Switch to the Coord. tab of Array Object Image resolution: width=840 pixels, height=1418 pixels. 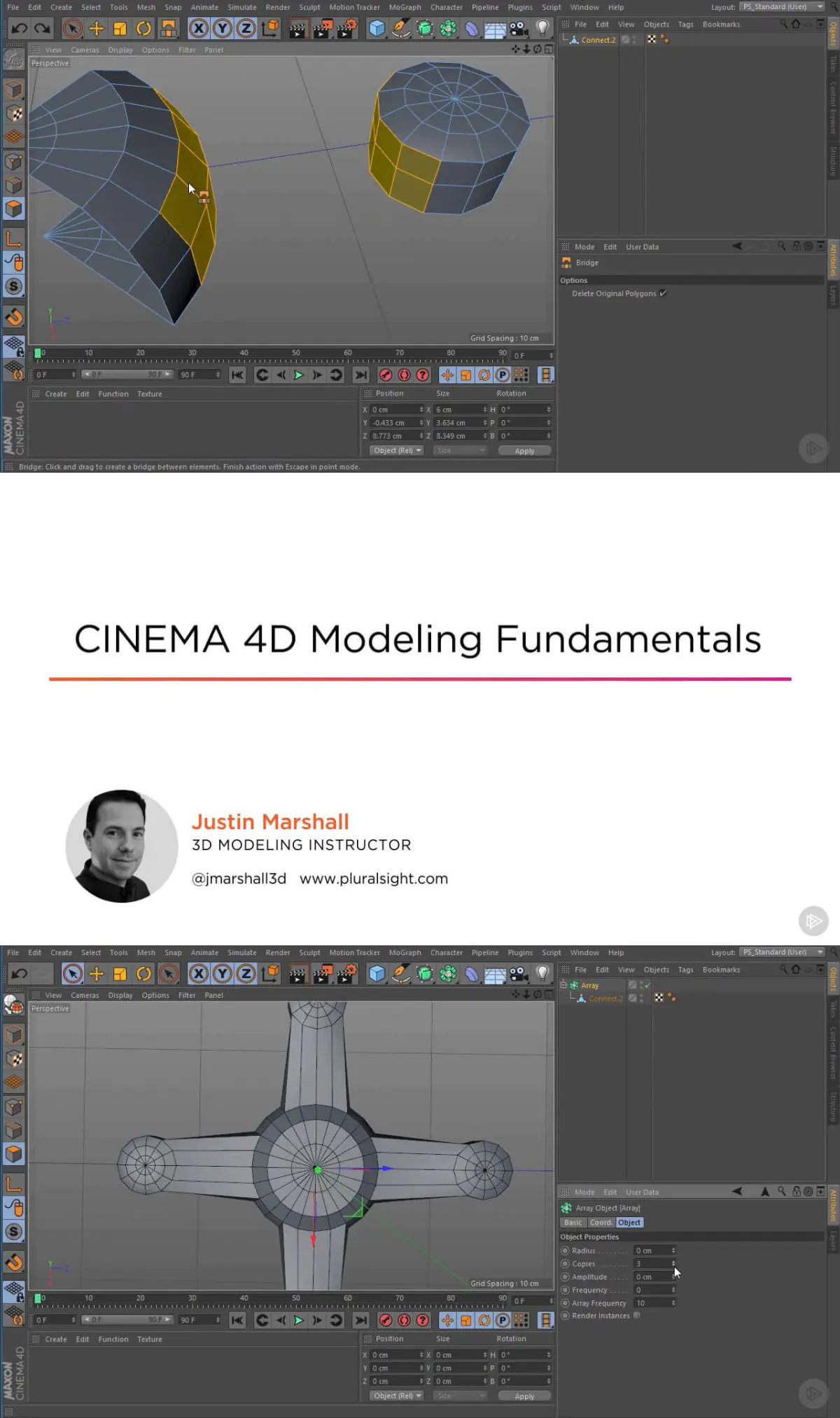(601, 1222)
